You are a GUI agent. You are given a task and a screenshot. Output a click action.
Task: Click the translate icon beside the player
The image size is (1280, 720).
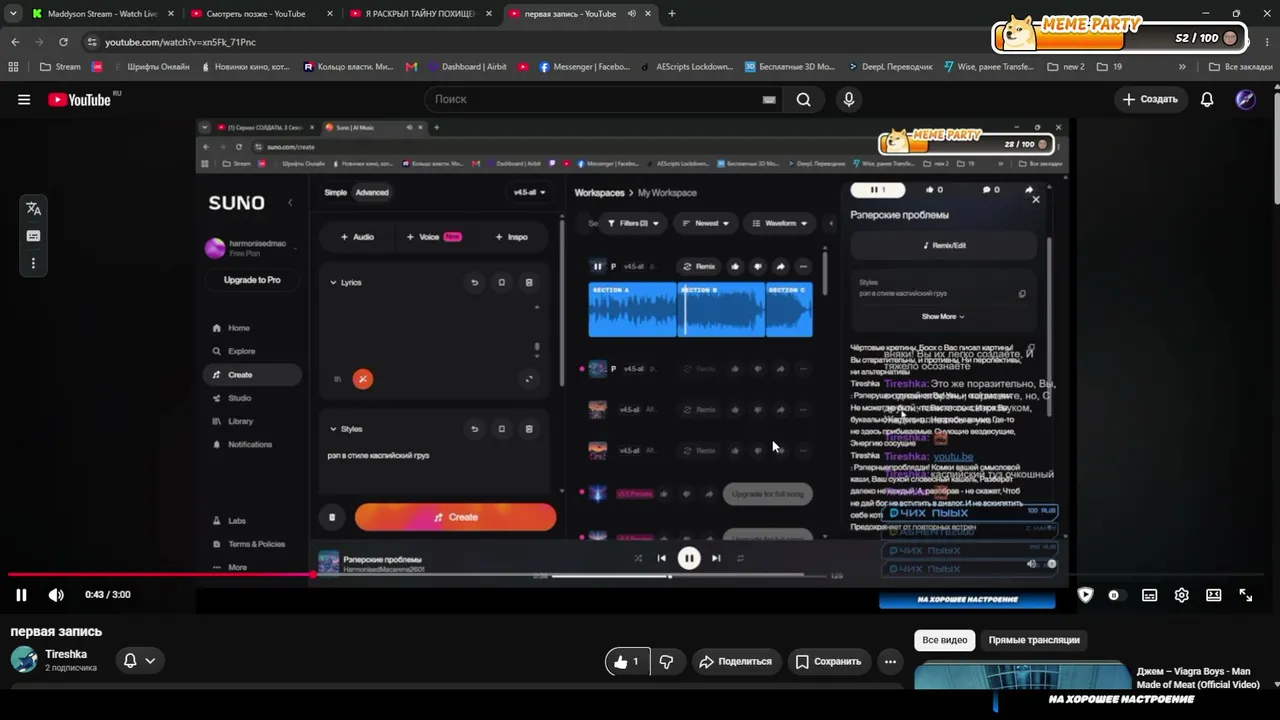point(33,208)
